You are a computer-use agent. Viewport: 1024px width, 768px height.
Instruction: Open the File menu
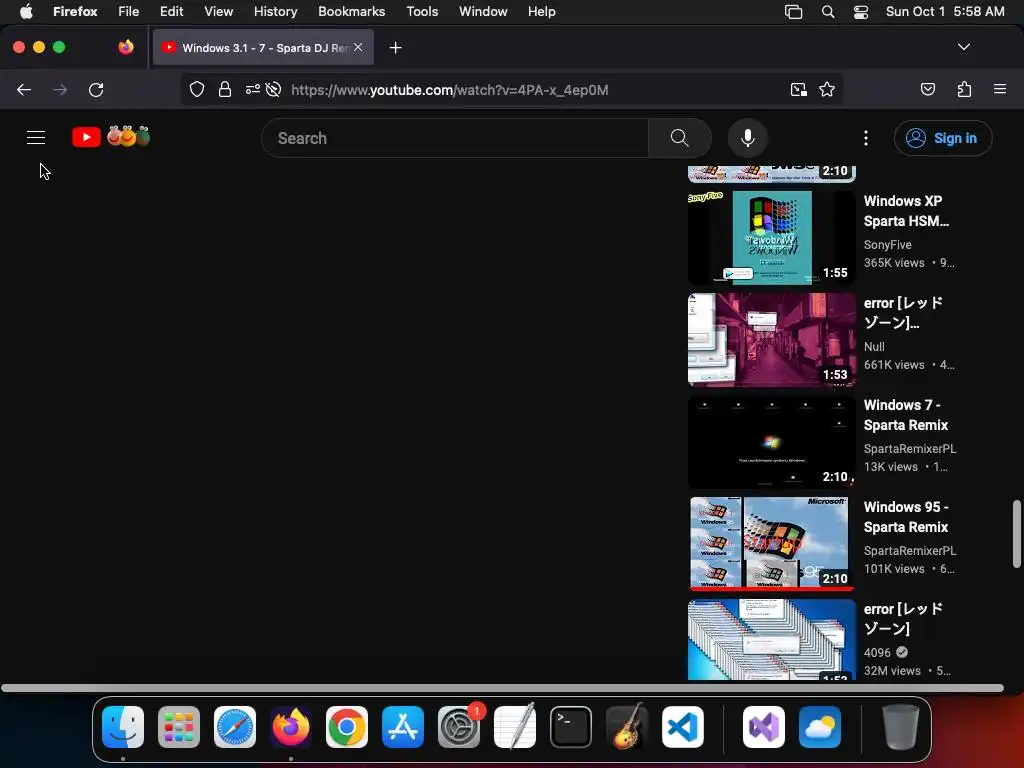point(128,11)
